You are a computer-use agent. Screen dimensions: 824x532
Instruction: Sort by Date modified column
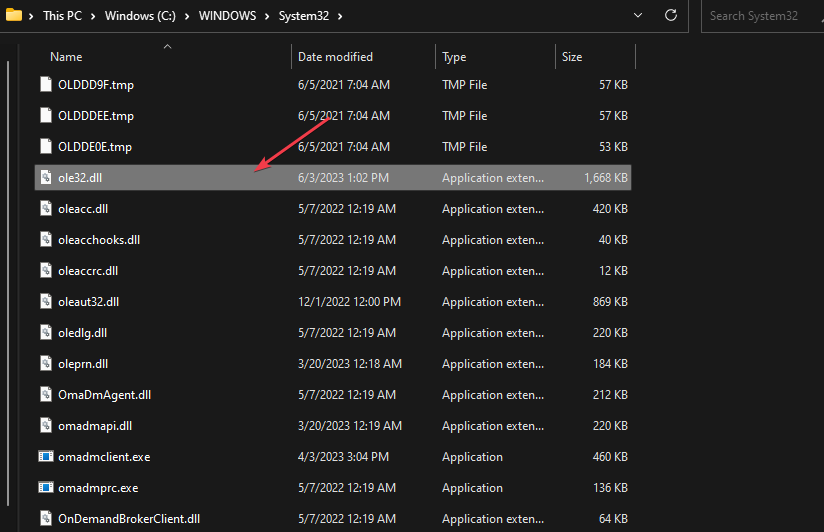(x=335, y=57)
